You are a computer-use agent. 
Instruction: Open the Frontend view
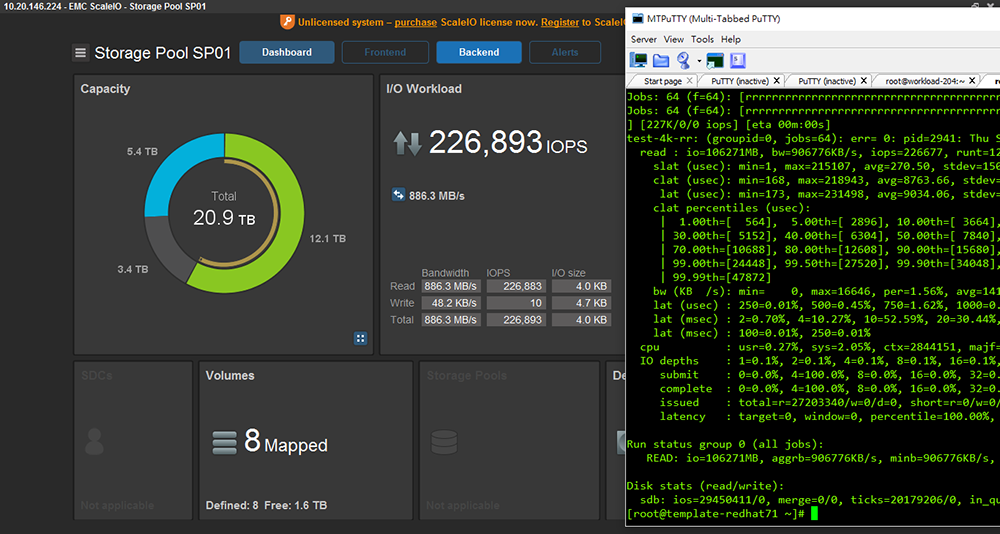coord(385,52)
